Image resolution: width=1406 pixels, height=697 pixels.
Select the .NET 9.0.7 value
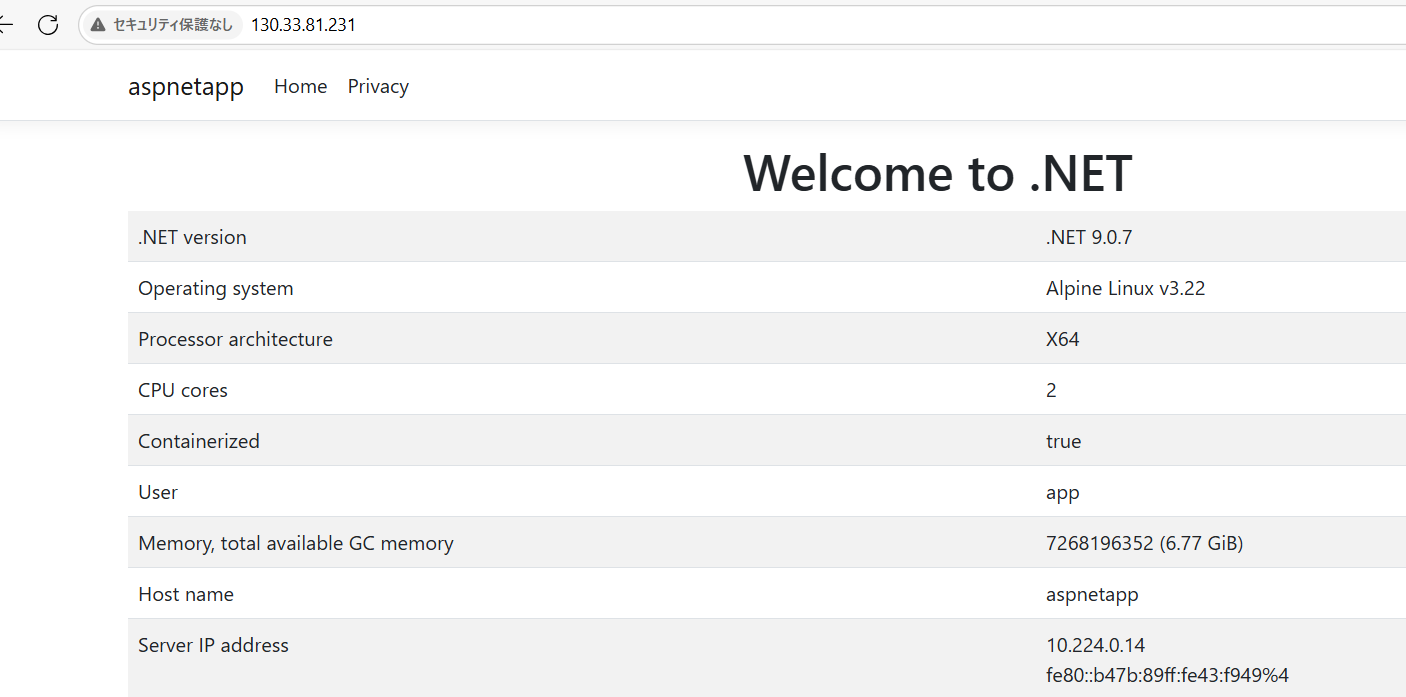tap(1088, 237)
